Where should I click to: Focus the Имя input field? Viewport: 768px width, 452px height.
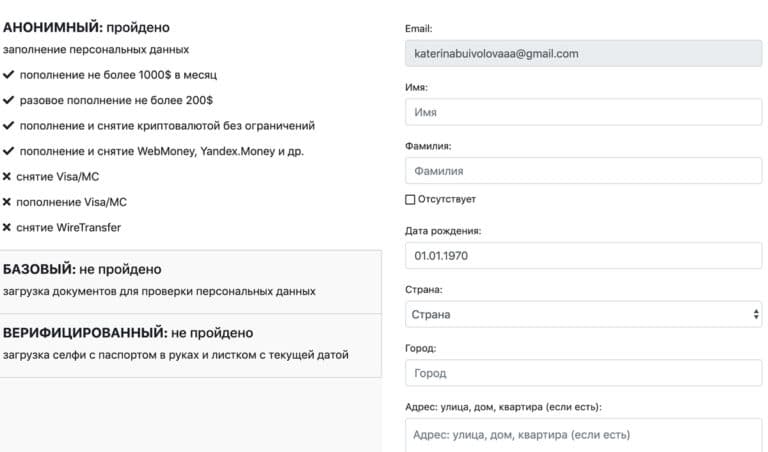[583, 113]
